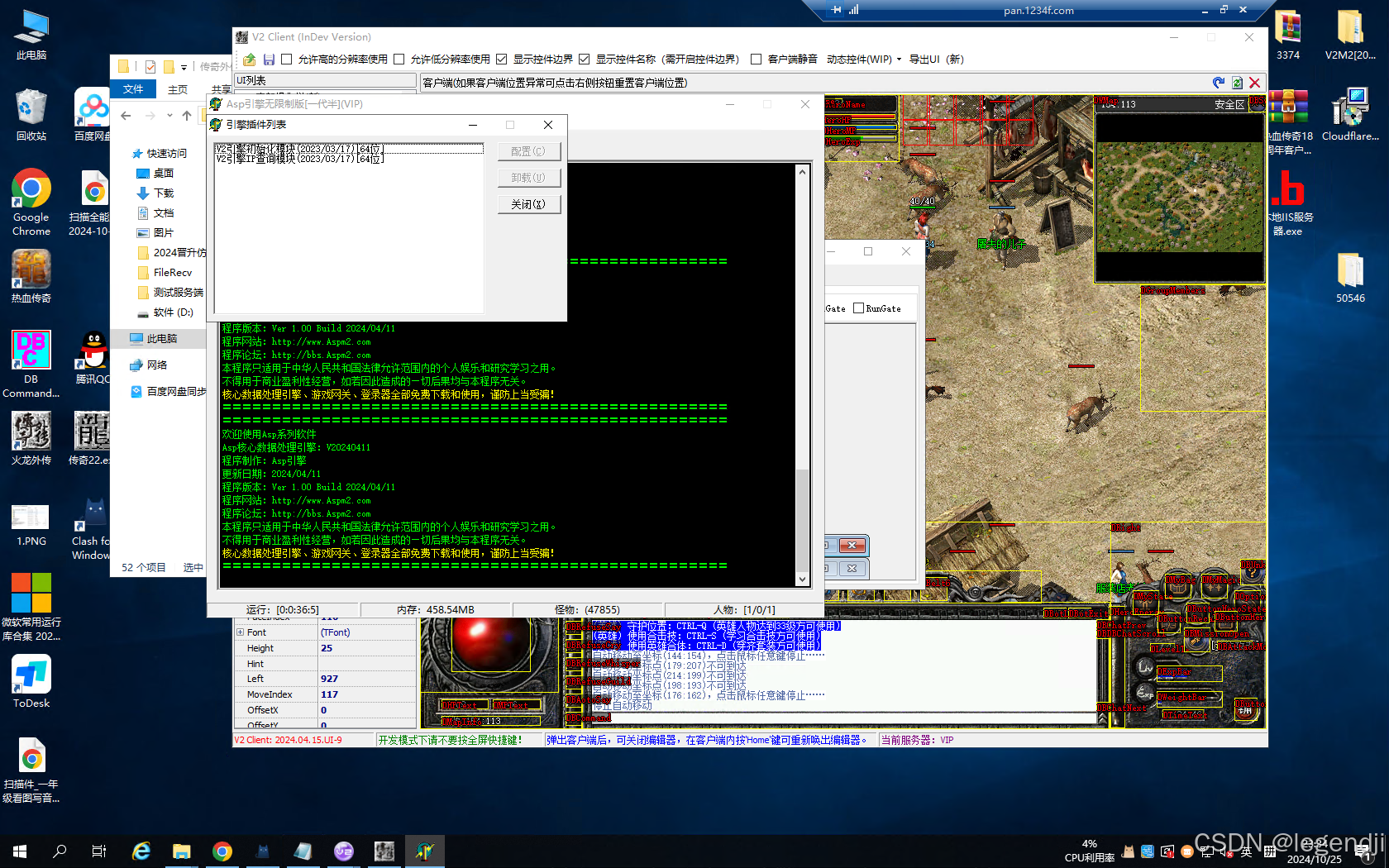Uncheck 显示控件边界 checkbox

click(x=501, y=60)
